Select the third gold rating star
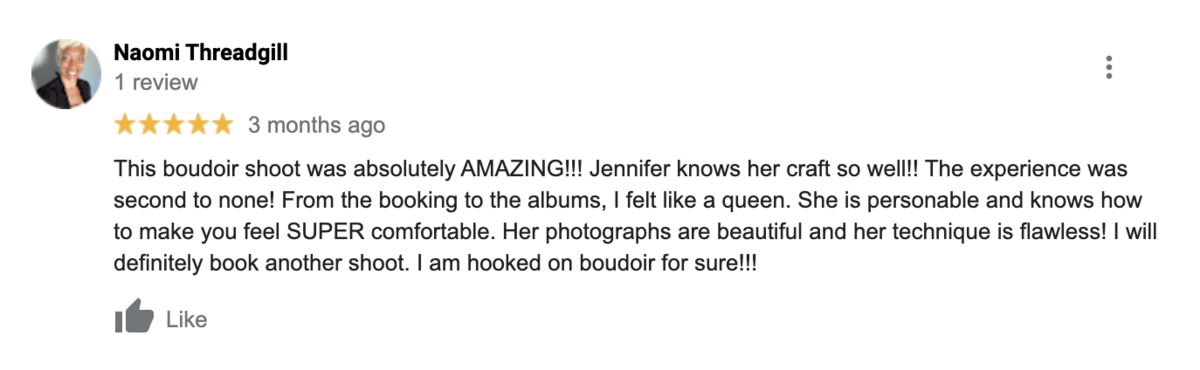This screenshot has width=1200, height=370. [x=174, y=125]
